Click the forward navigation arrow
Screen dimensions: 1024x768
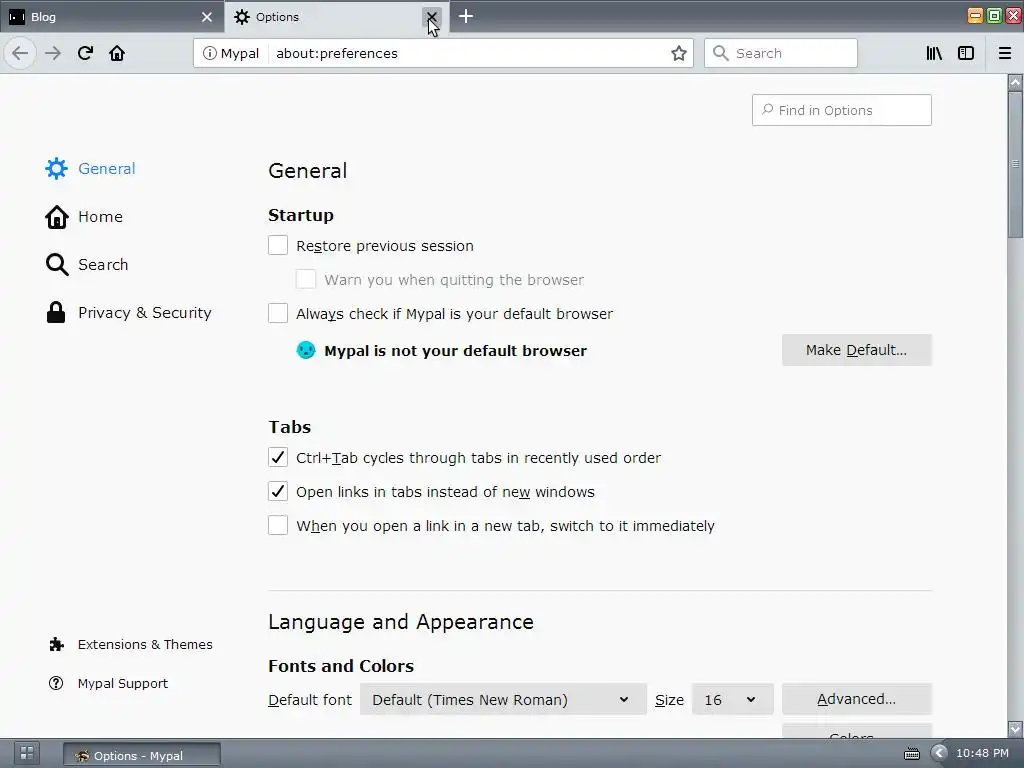click(53, 53)
